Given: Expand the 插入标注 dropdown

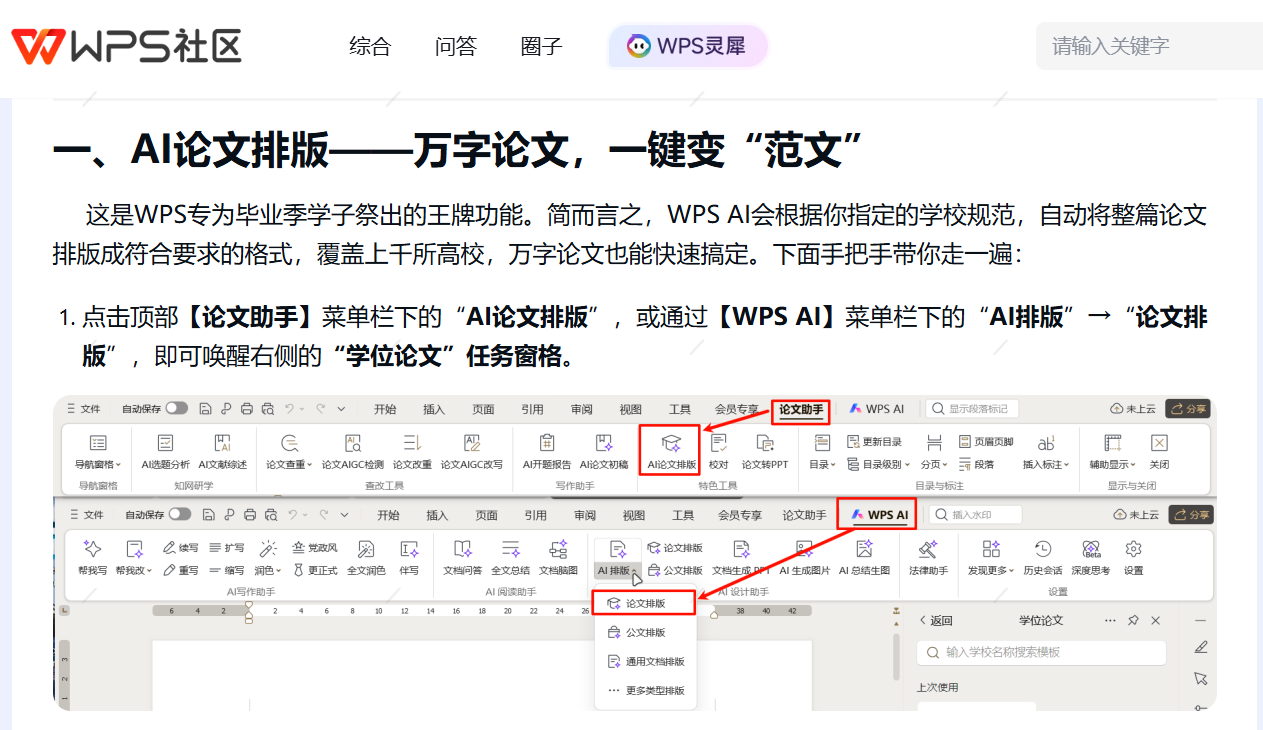Looking at the screenshot, I should click(1046, 451).
